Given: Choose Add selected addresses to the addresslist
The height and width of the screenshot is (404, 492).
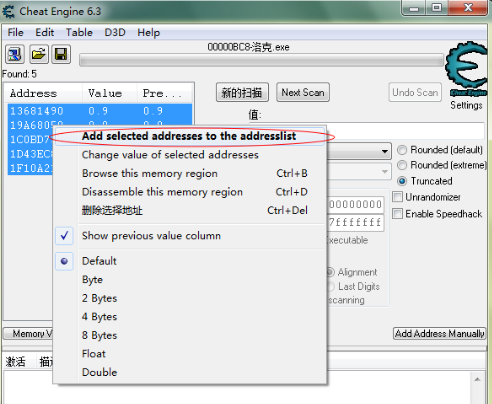Looking at the screenshot, I should point(189,136).
